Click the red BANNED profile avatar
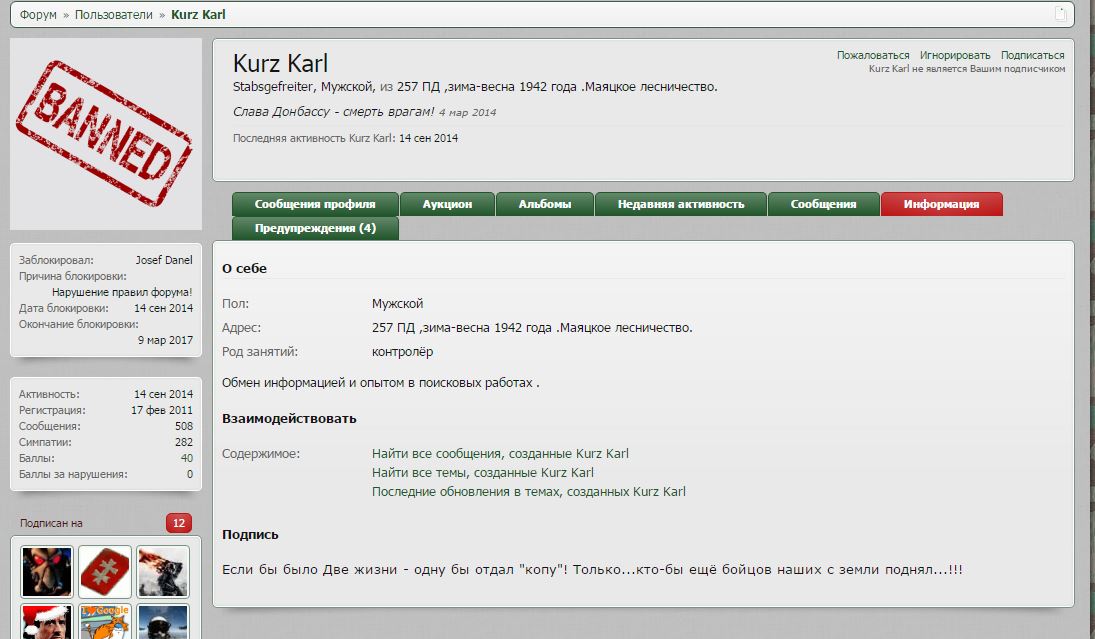The image size is (1095, 639). click(x=105, y=134)
